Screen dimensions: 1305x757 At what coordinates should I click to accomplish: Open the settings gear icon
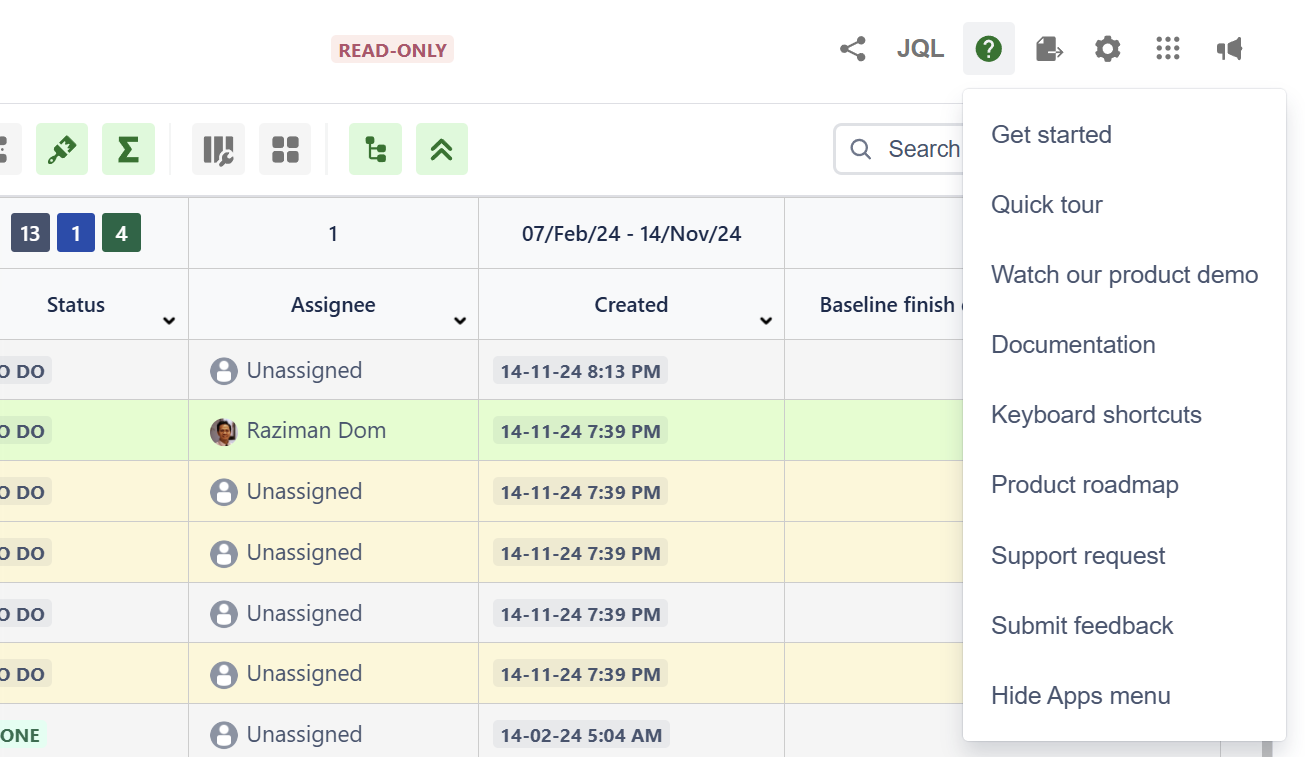pos(1107,49)
